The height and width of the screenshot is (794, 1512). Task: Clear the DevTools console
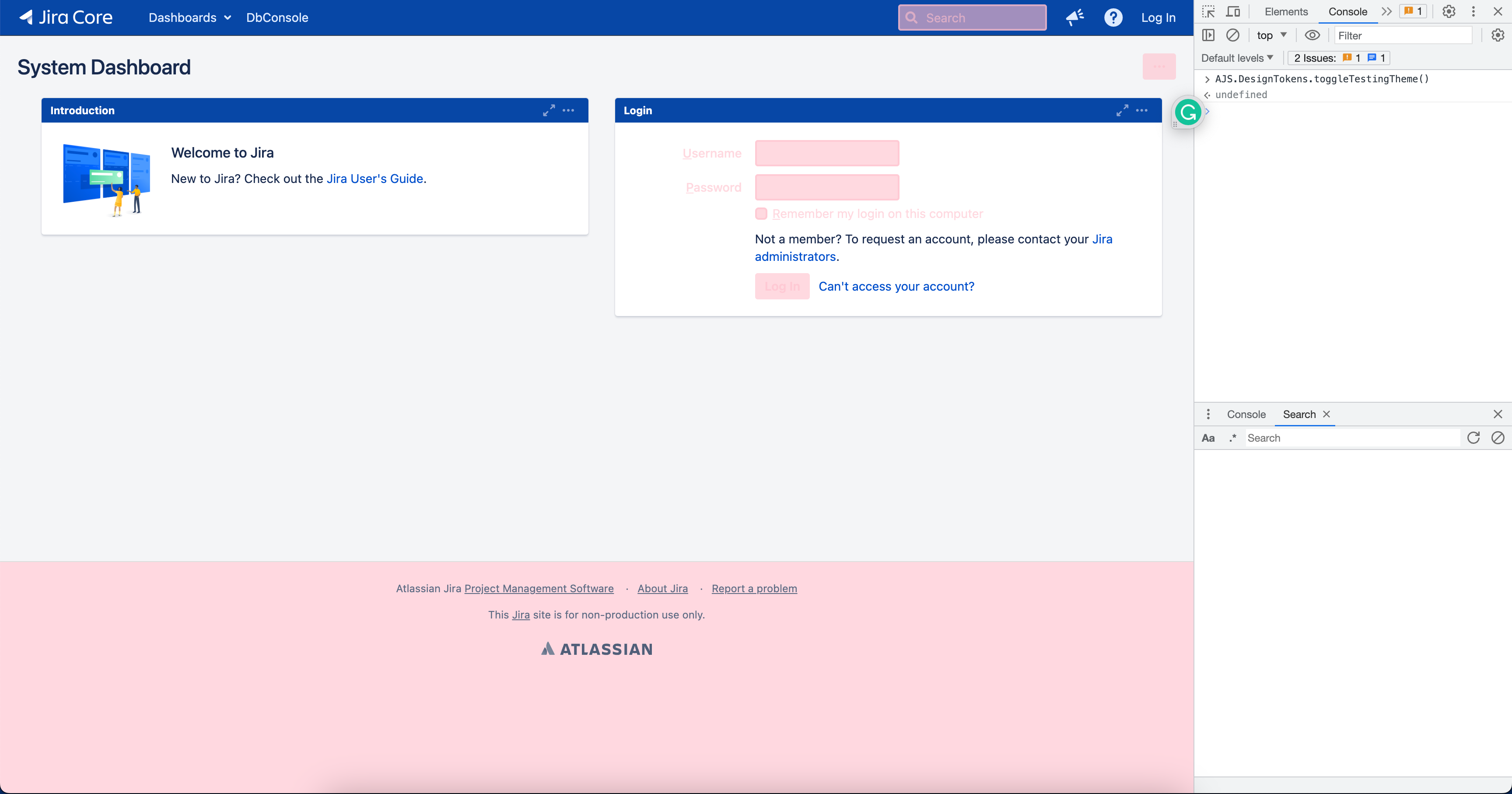[1233, 35]
